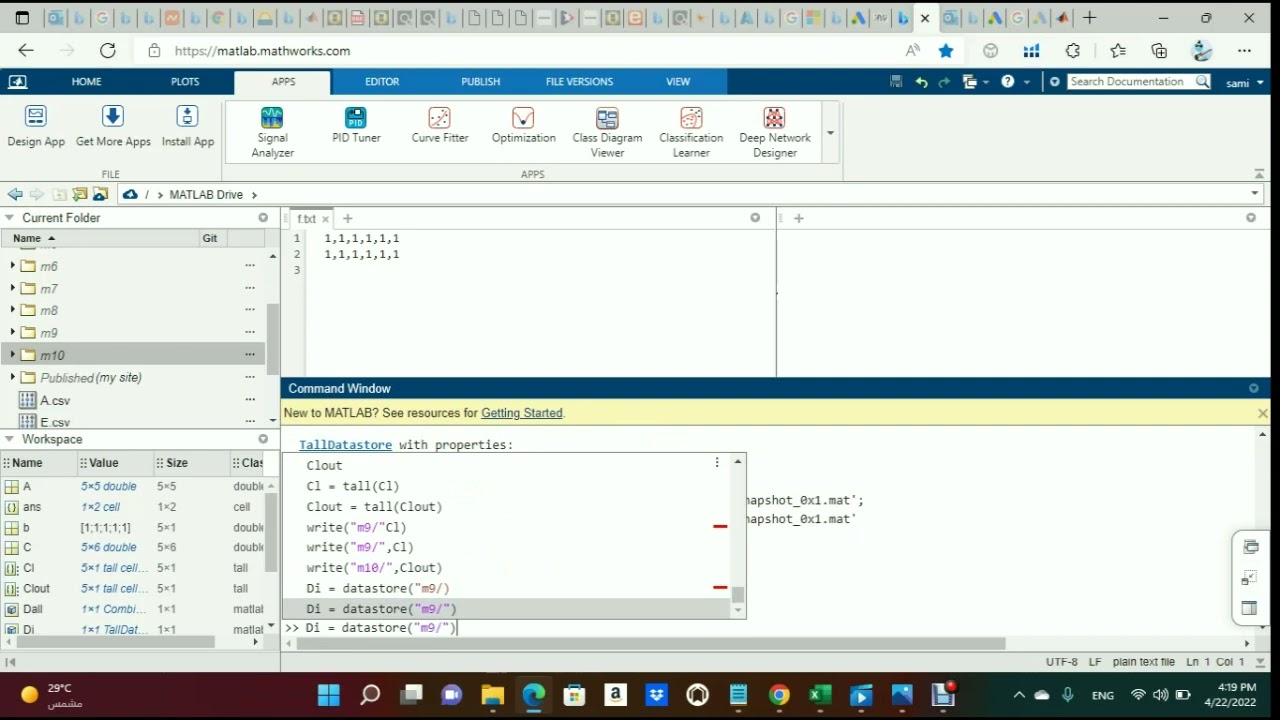1280x720 pixels.
Task: Switch to the EDITOR tab
Action: (x=382, y=82)
